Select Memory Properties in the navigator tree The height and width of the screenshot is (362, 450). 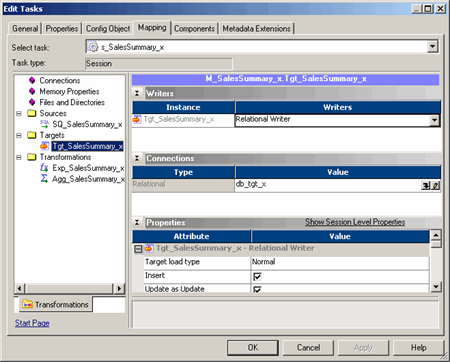(x=69, y=91)
